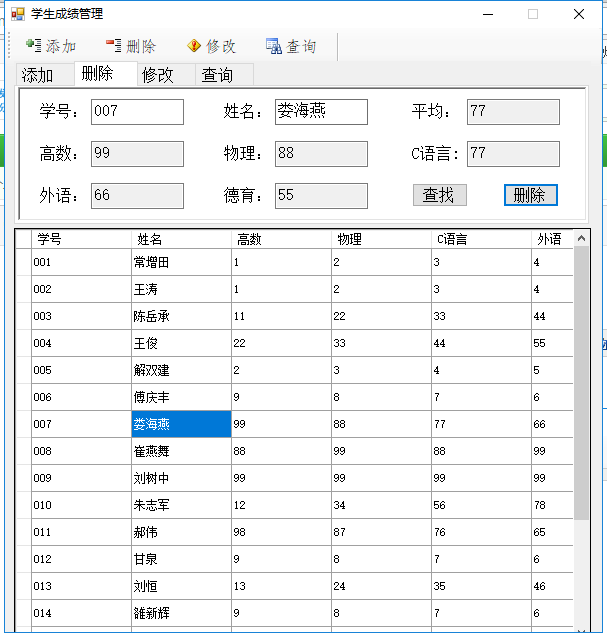
Task: Click the C语言 cell 35 in row 013
Action: [x=481, y=586]
